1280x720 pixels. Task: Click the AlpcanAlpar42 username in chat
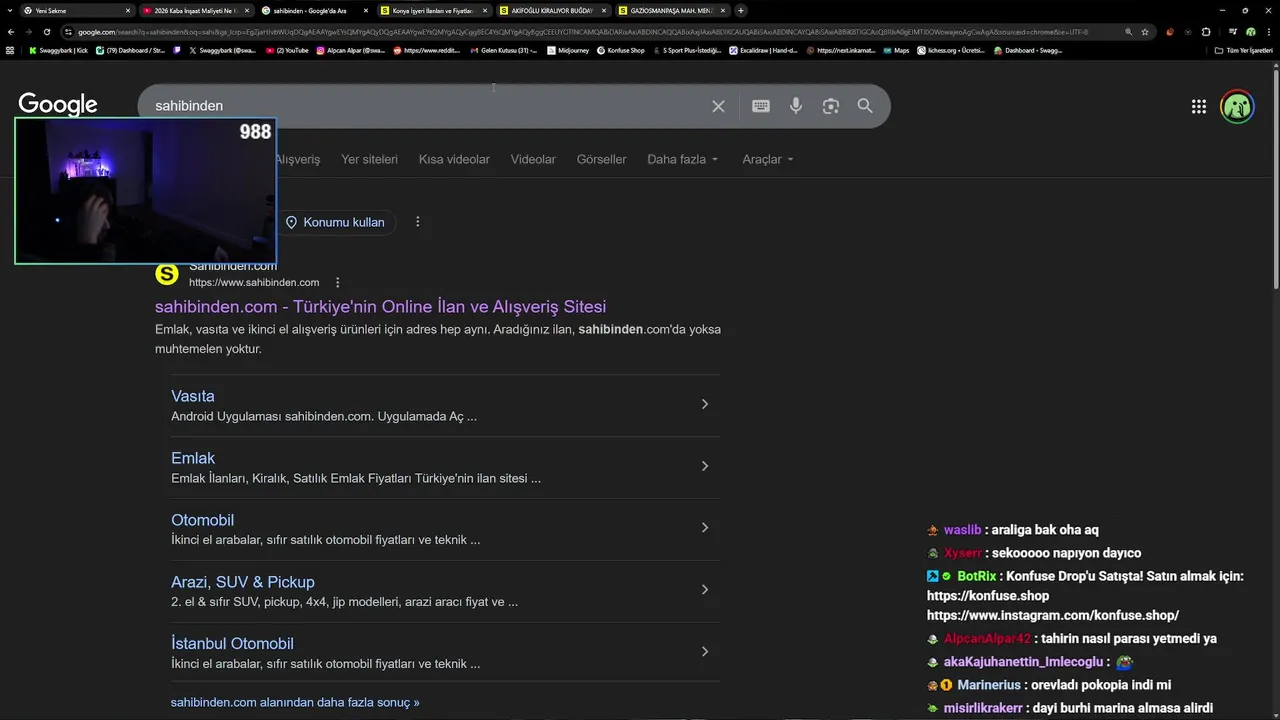coord(987,638)
